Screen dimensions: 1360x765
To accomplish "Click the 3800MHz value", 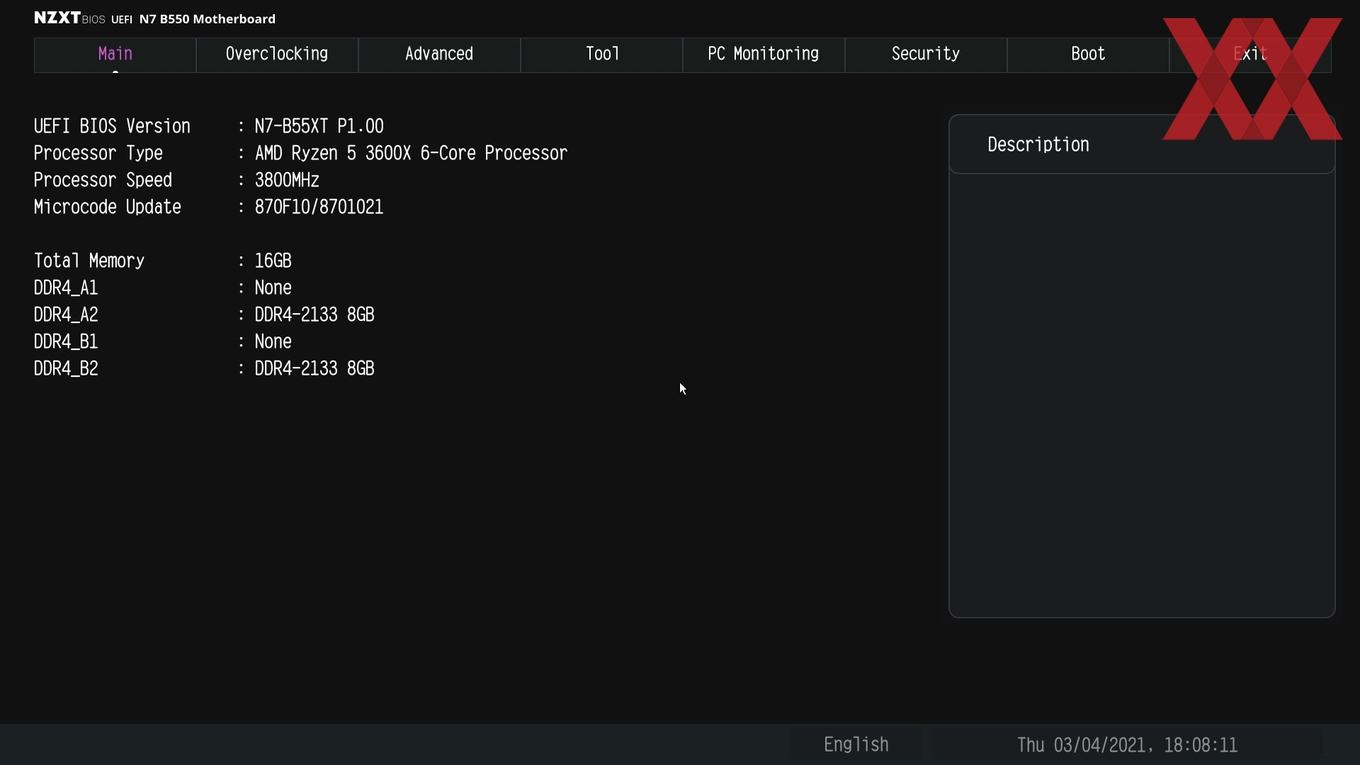I will click(287, 180).
